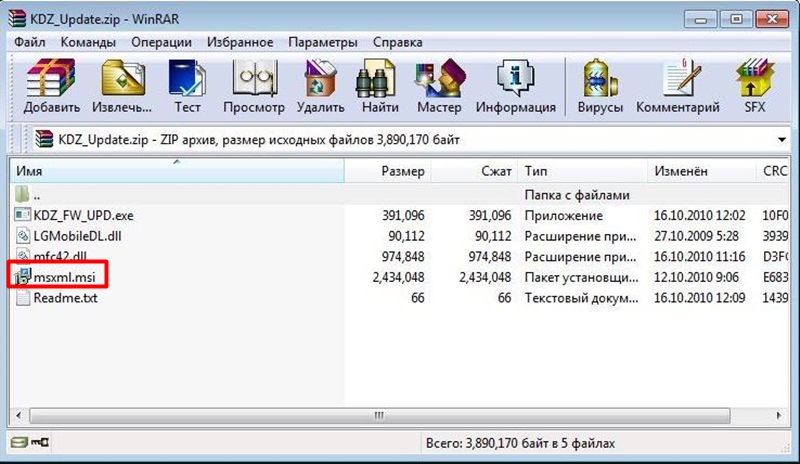Open the Найти (Find) binoculars tool
The image size is (800, 464).
coord(376,77)
